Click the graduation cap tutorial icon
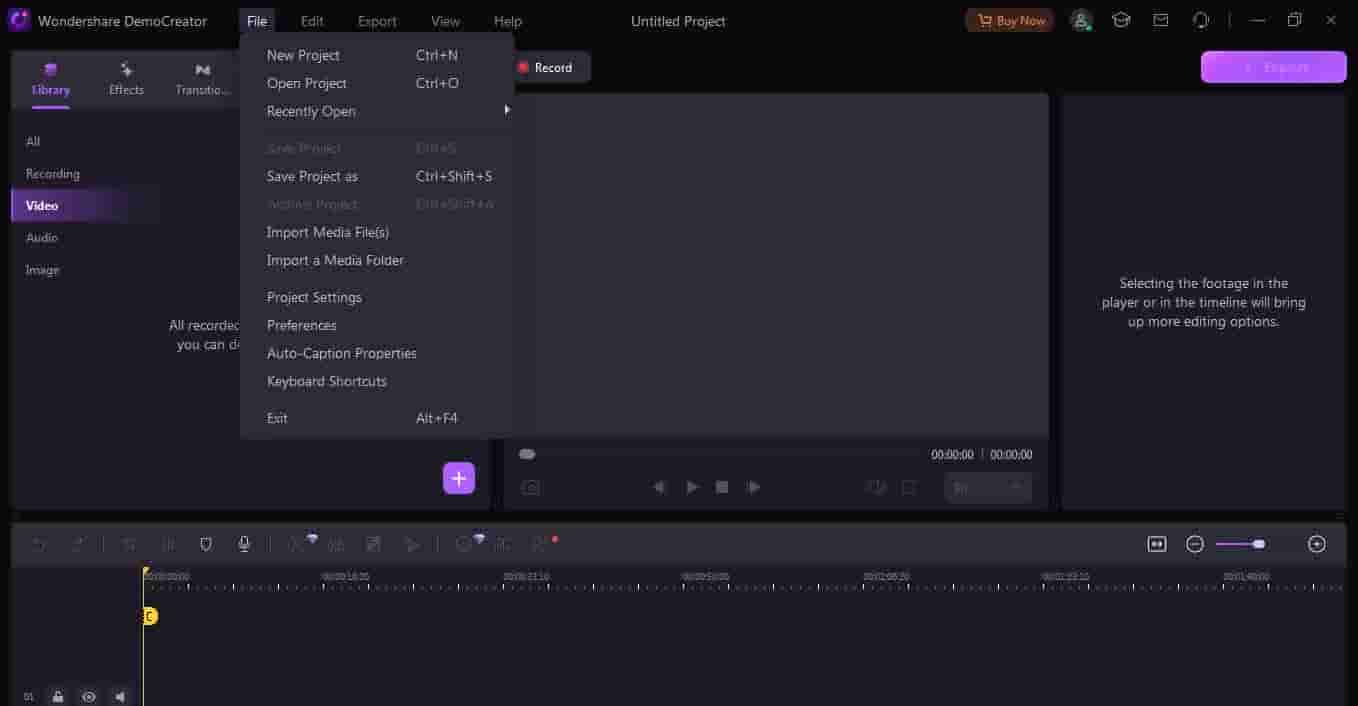Viewport: 1358px width, 706px height. [1121, 20]
